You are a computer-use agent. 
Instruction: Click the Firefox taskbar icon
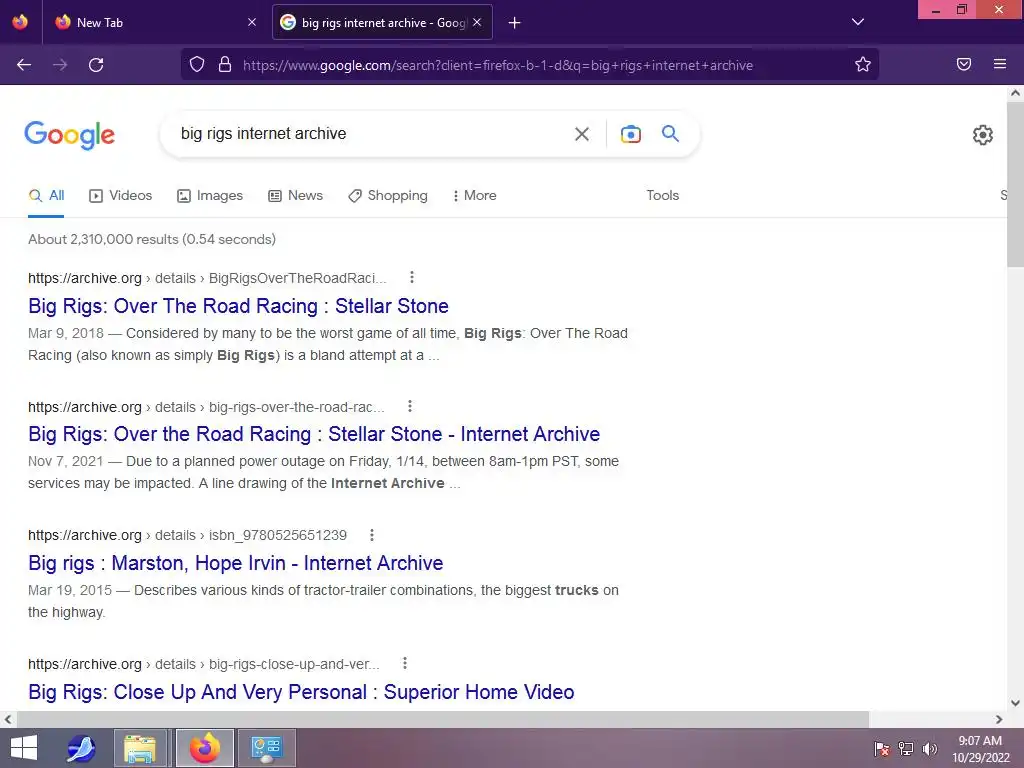[x=205, y=748]
